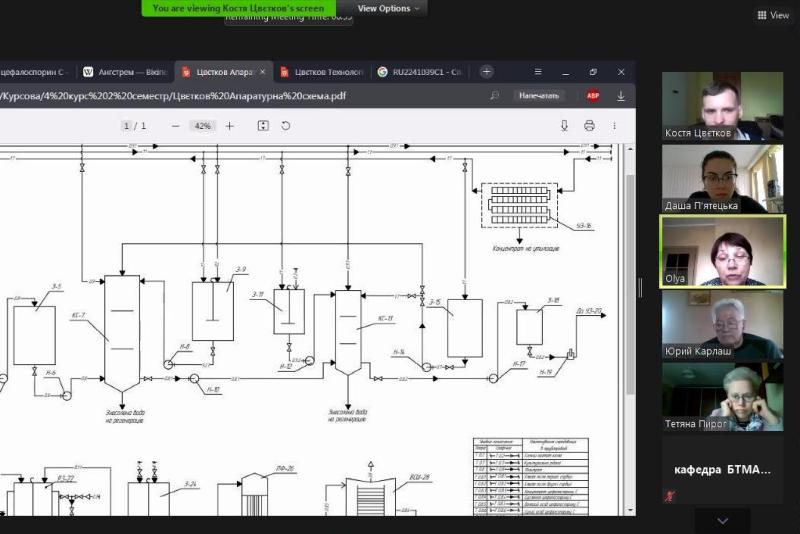Image resolution: width=800 pixels, height=534 pixels.
Task: Rotate the PDF document
Action: [x=286, y=126]
